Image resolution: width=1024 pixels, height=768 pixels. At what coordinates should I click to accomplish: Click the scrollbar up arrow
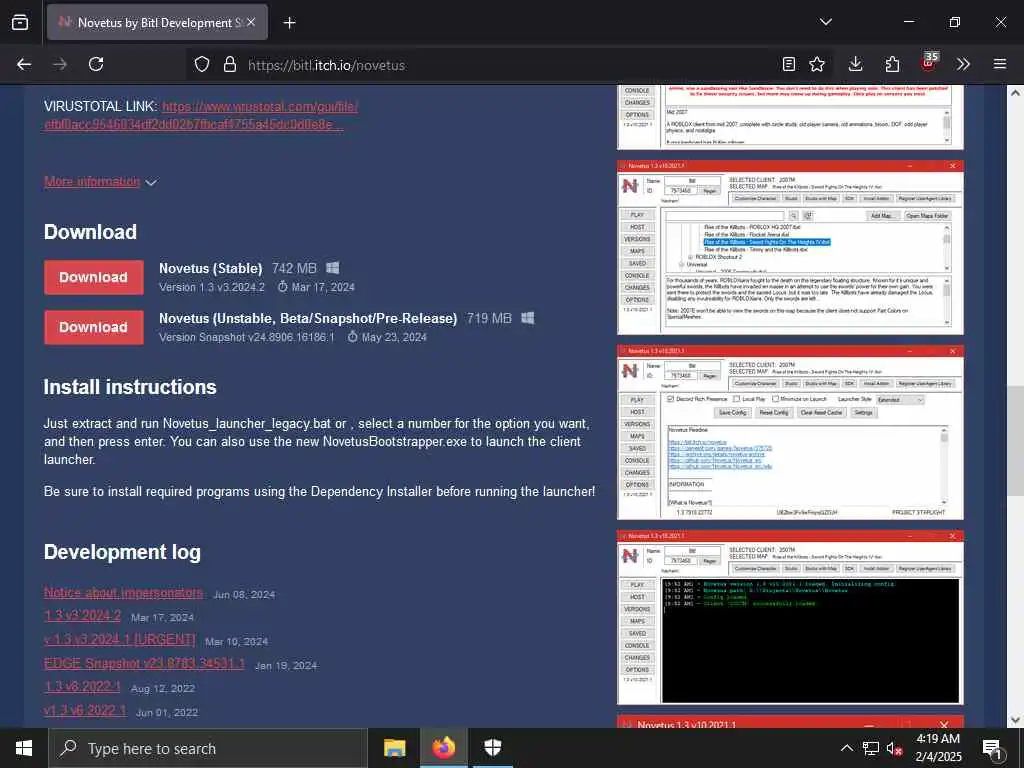pyautogui.click(x=1015, y=93)
